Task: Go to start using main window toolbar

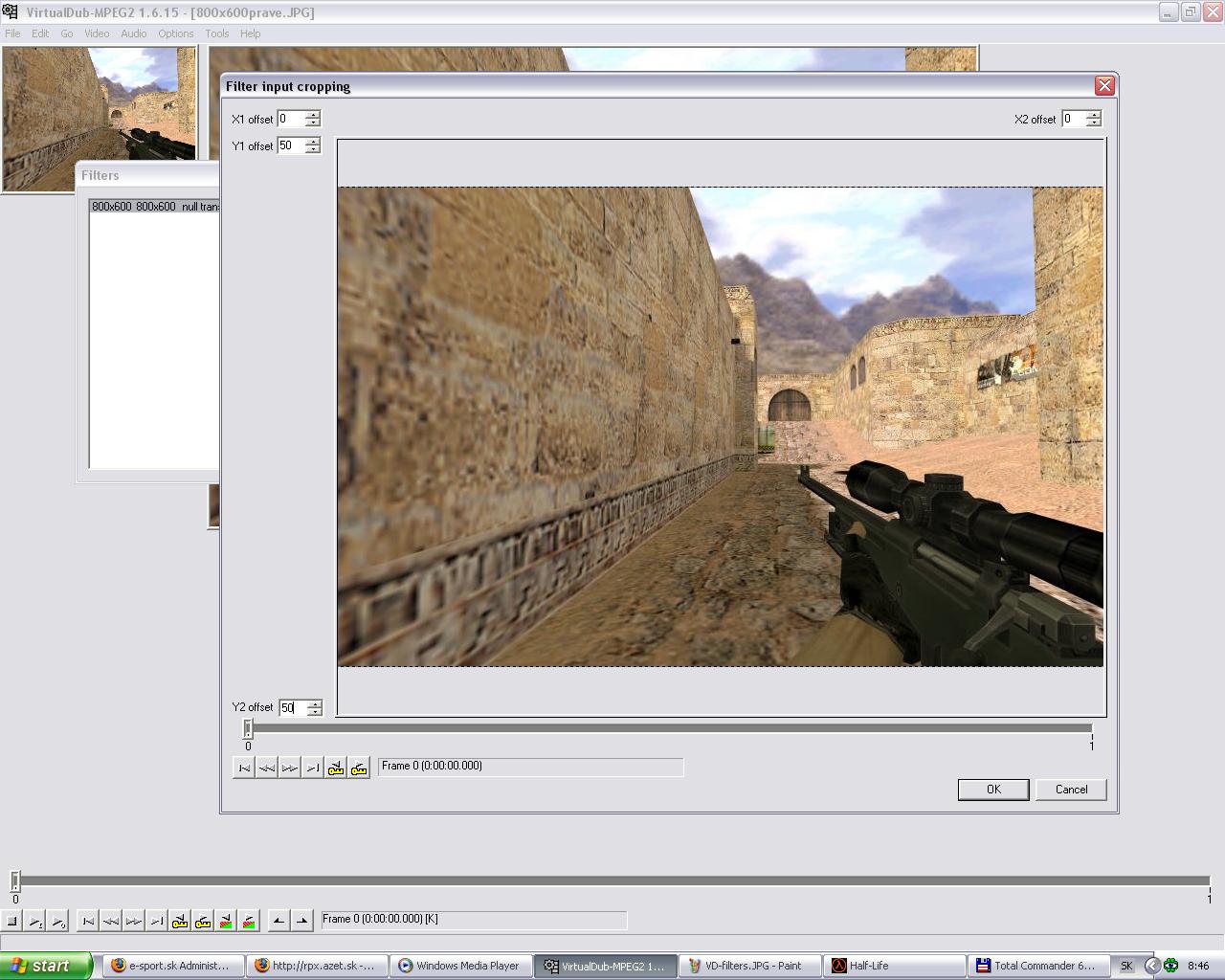Action: point(88,921)
